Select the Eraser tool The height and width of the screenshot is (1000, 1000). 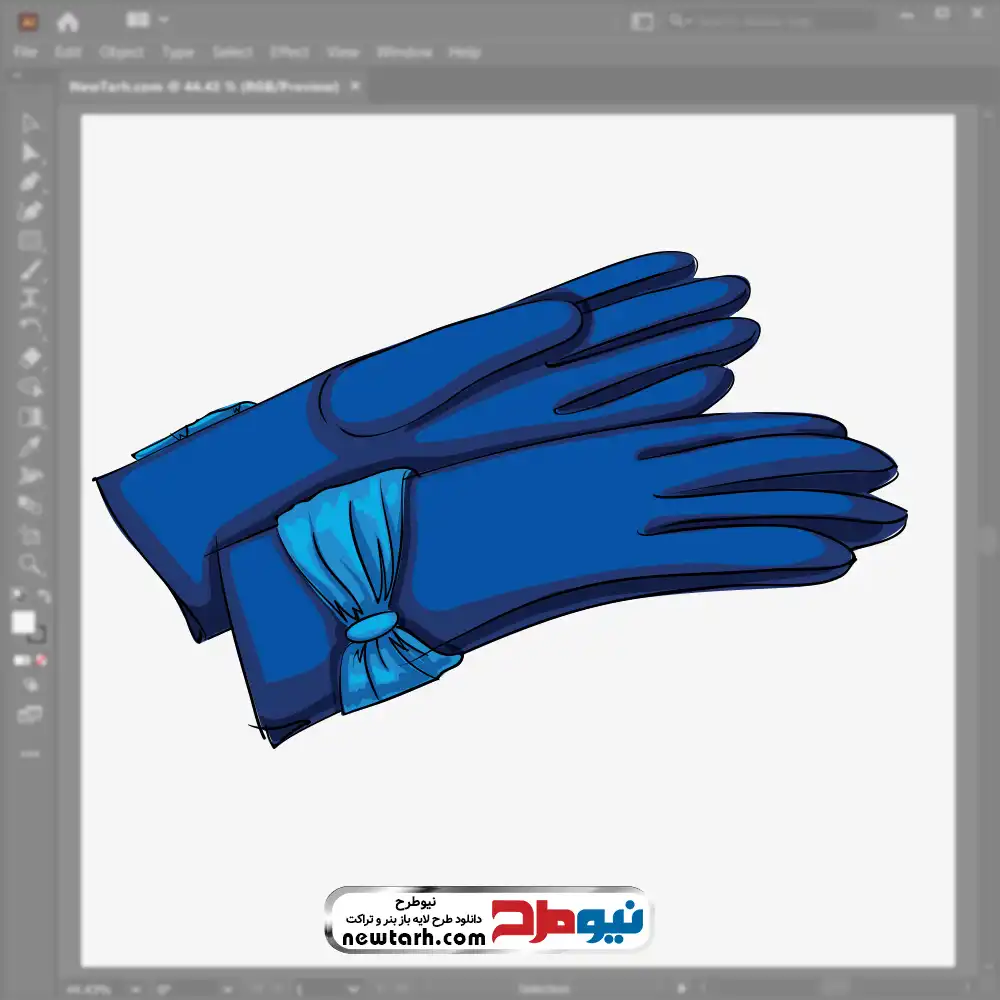31,357
